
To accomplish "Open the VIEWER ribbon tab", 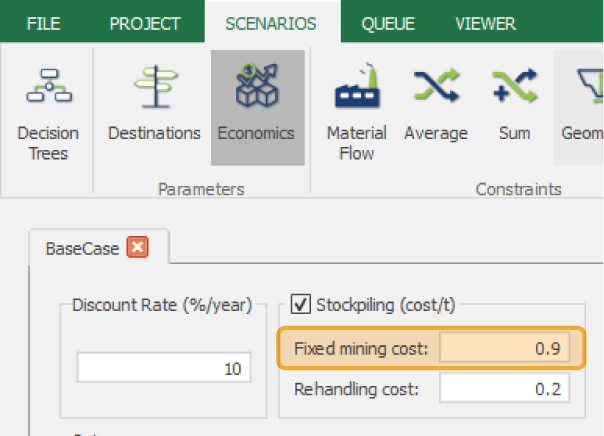I will (485, 24).
